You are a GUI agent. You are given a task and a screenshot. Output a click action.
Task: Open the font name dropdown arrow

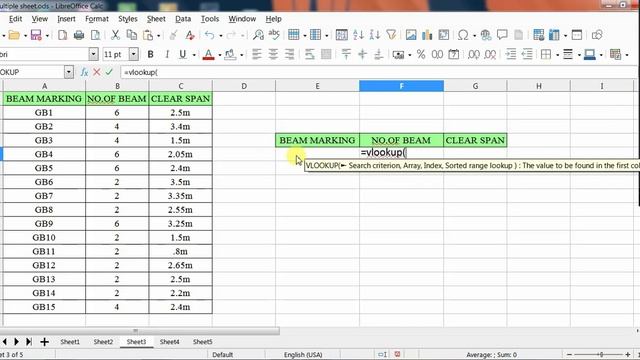pyautogui.click(x=93, y=54)
